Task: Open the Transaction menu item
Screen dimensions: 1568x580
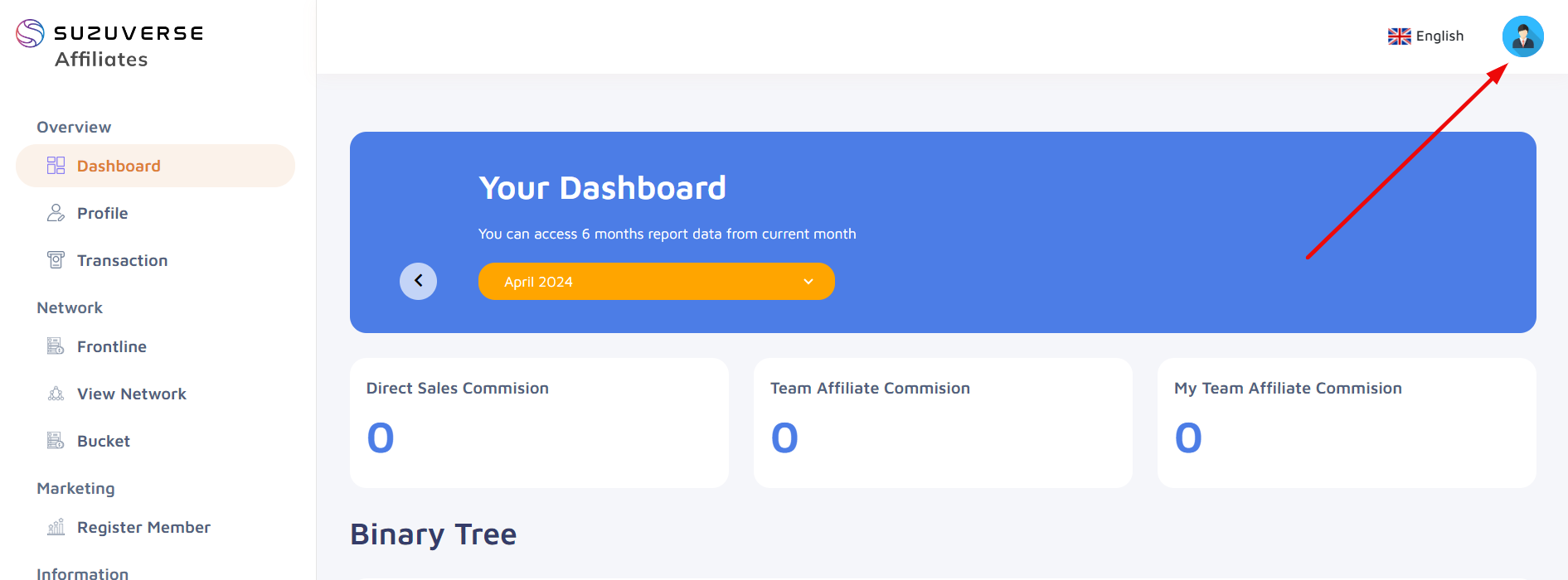Action: (x=155, y=260)
